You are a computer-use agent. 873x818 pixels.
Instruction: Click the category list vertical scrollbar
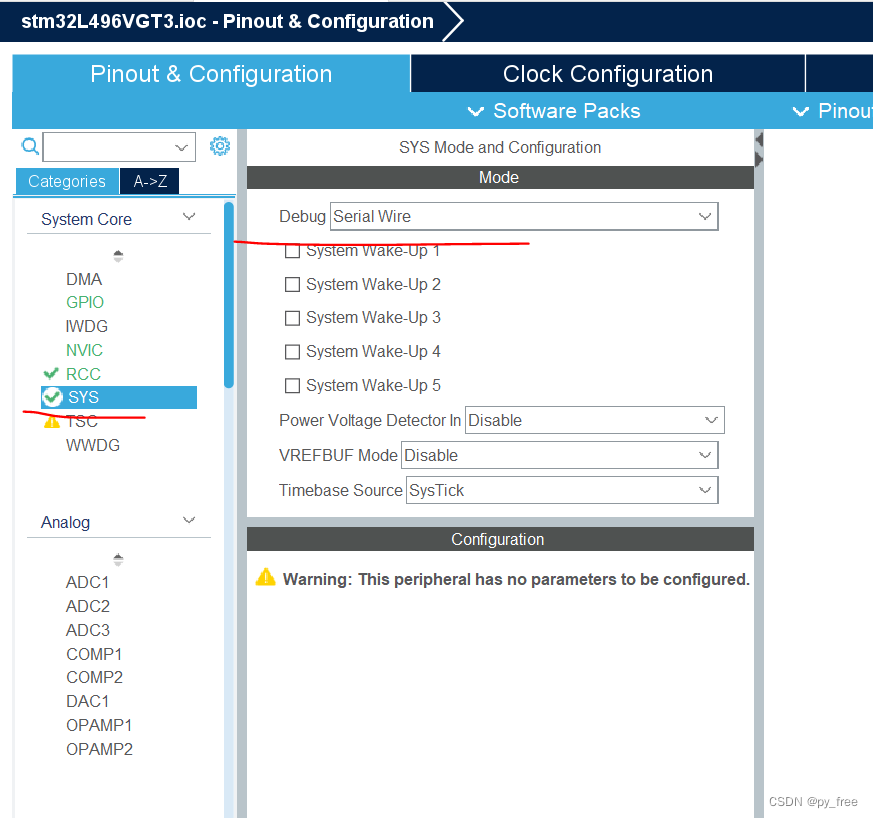(x=229, y=295)
